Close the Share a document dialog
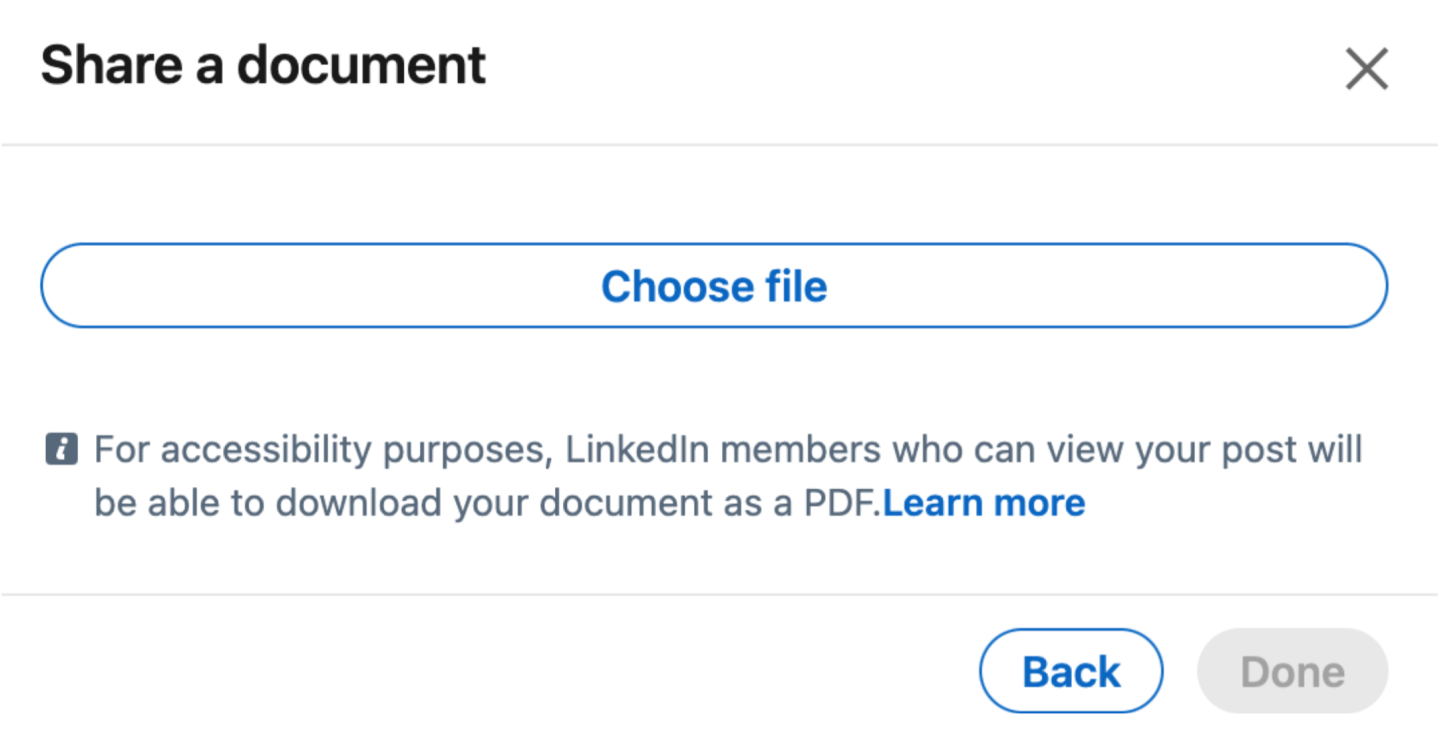 tap(1366, 70)
